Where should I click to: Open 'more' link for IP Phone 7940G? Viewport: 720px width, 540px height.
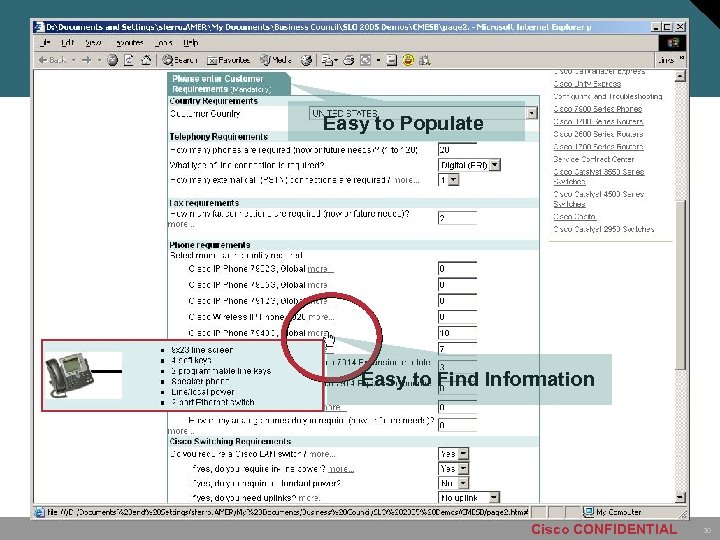(318, 333)
